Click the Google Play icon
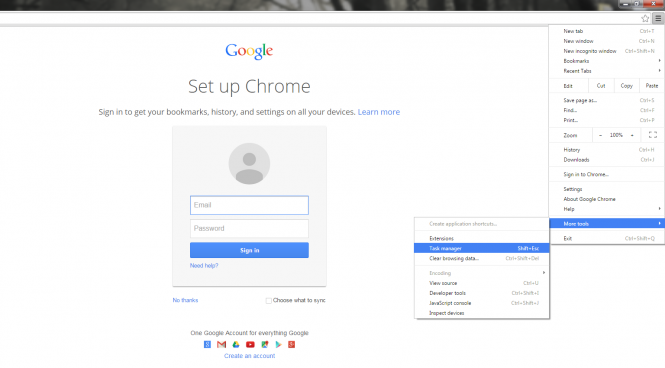 [278, 344]
